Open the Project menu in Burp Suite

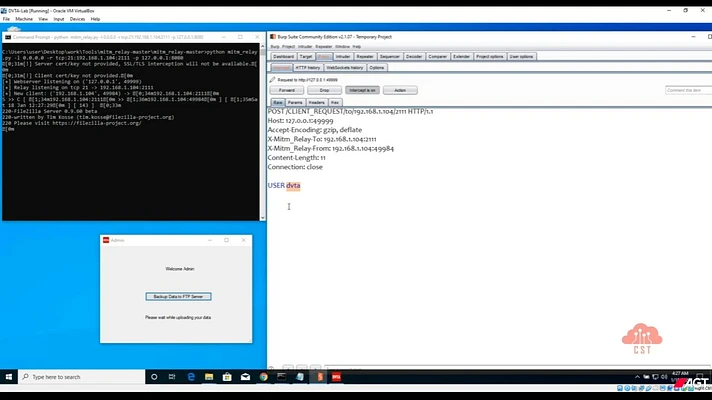click(x=288, y=47)
